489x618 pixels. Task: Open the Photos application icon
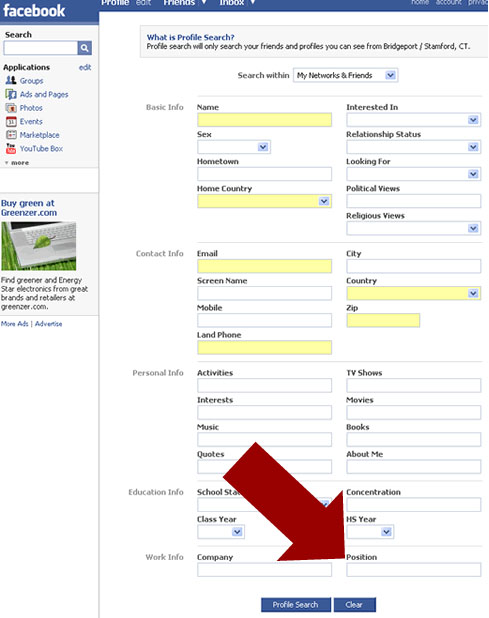11,108
